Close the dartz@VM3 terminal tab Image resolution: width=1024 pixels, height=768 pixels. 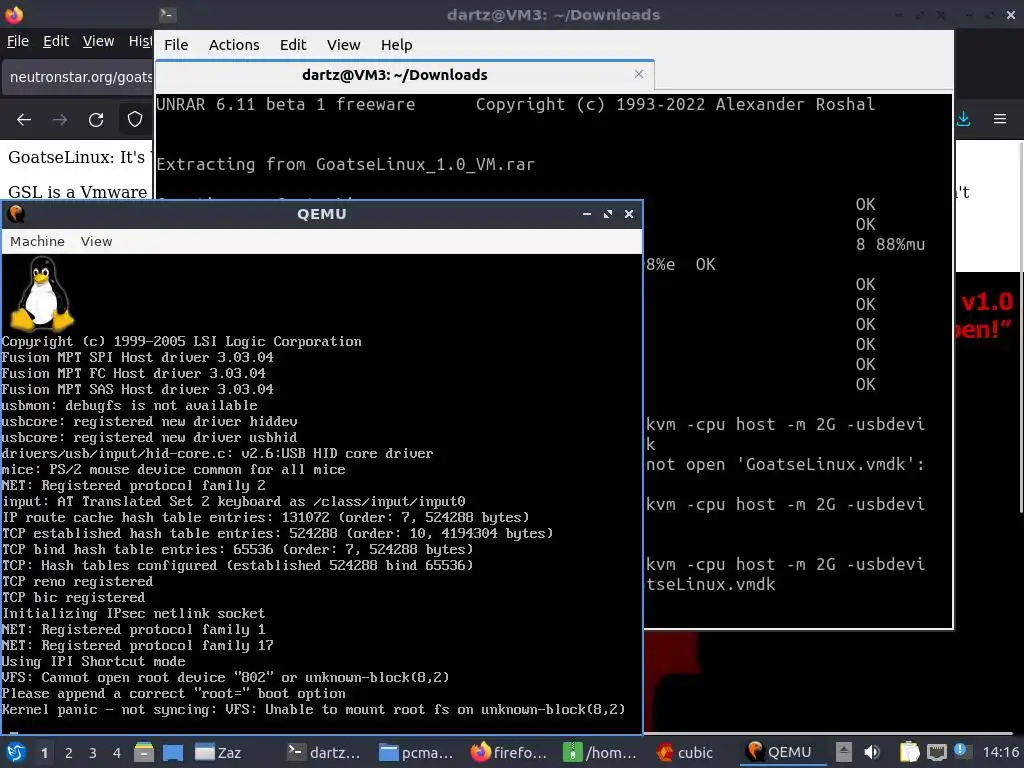[639, 74]
